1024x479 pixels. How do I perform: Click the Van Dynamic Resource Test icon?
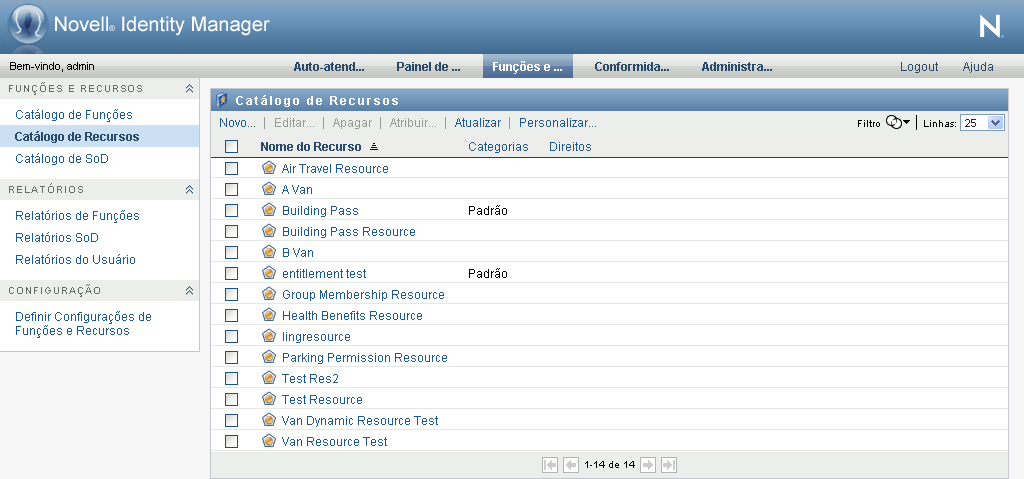tap(268, 419)
